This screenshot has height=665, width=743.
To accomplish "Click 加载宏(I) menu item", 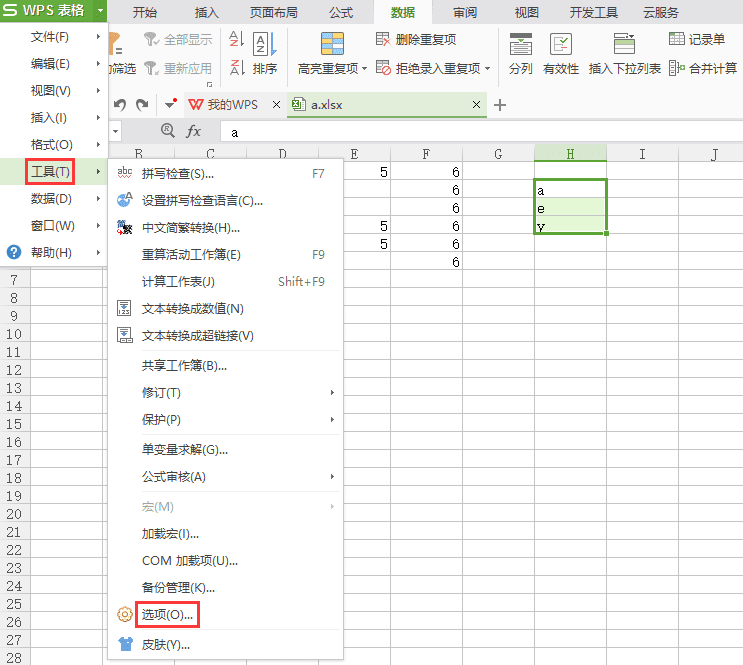I will click(x=225, y=534).
